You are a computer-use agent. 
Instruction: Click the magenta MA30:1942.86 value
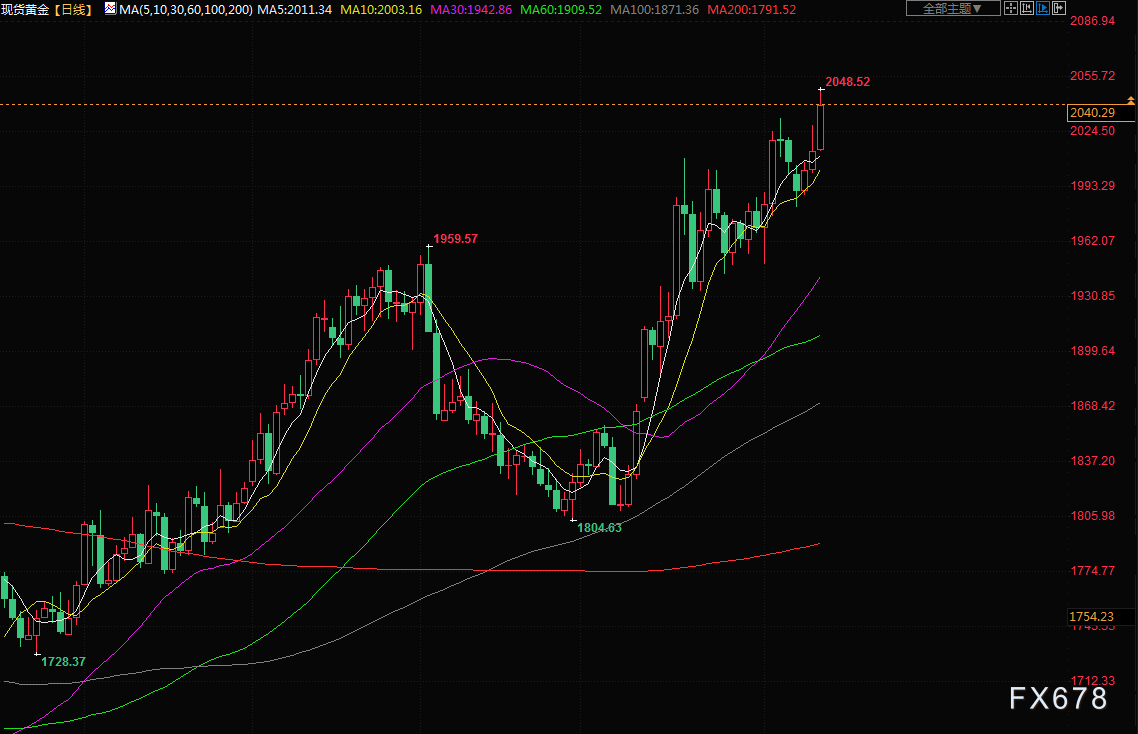pos(471,9)
